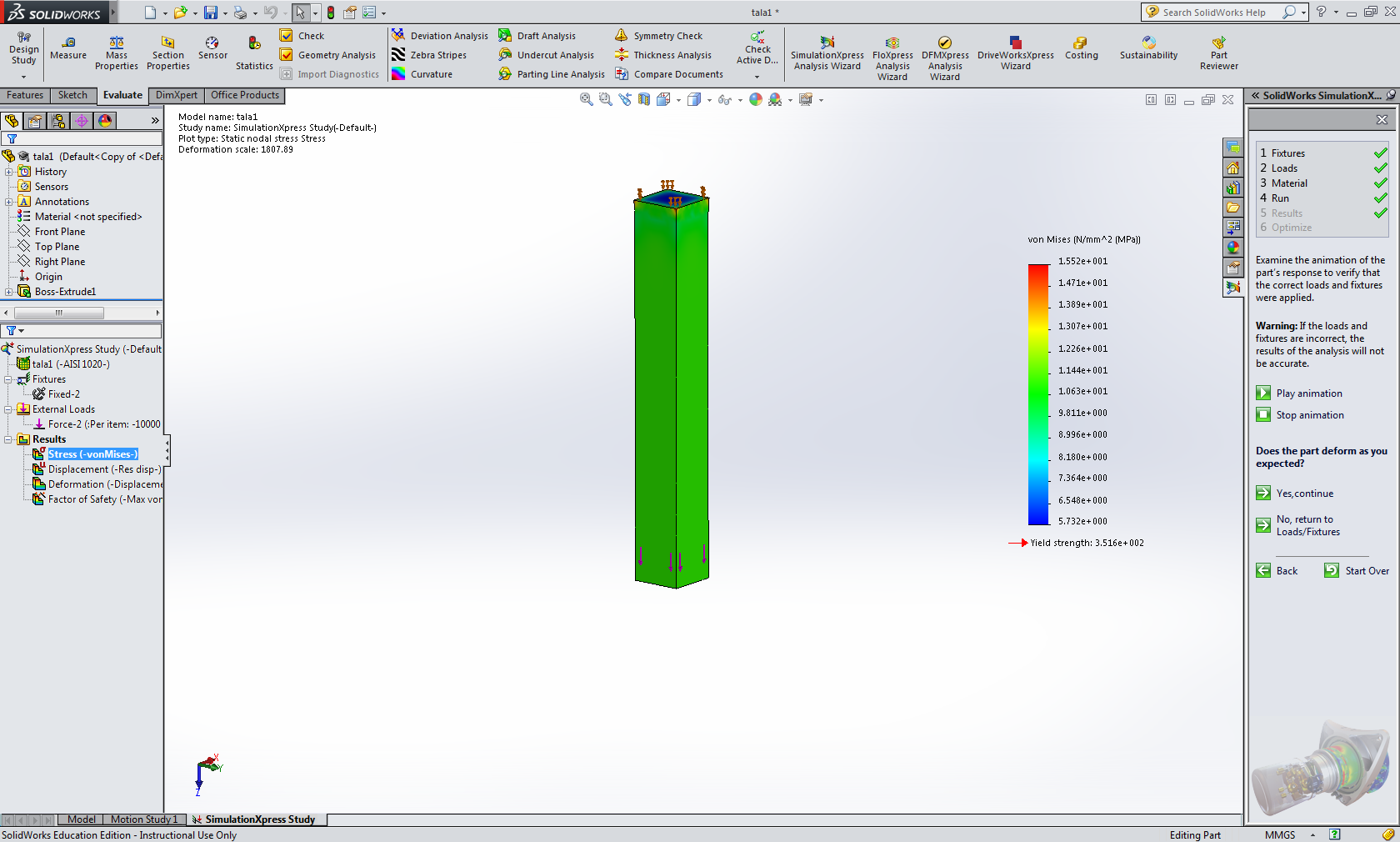
Task: Go Back in SimulationXpress wizard
Action: (1277, 571)
